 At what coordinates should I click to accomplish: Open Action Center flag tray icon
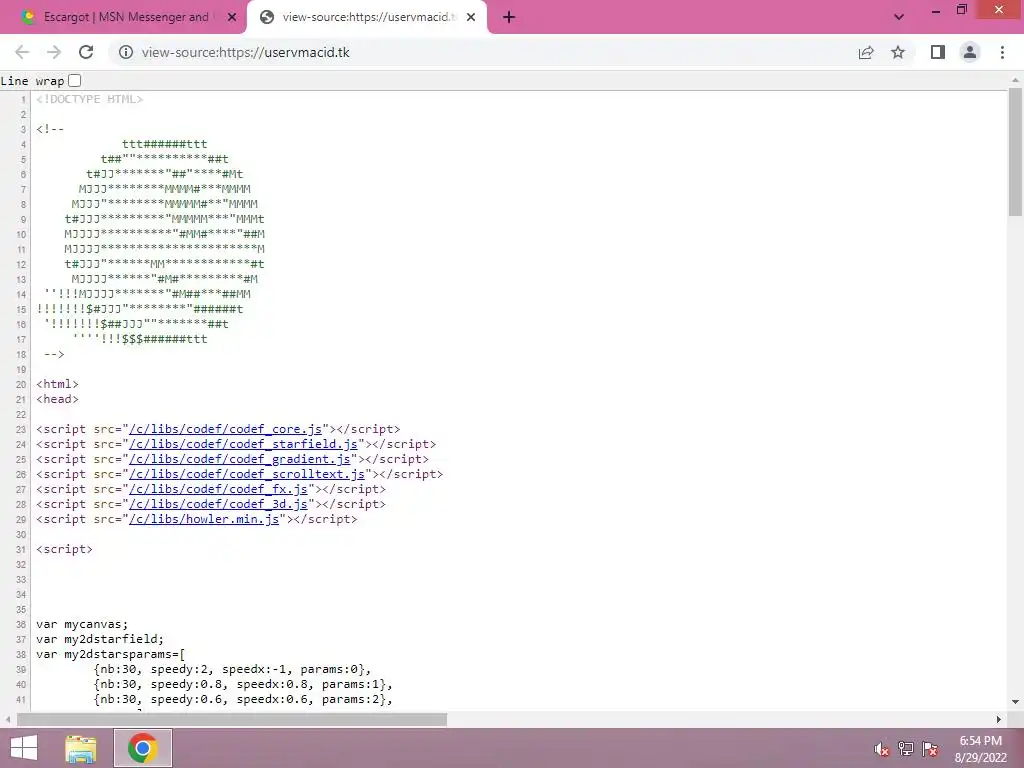930,749
